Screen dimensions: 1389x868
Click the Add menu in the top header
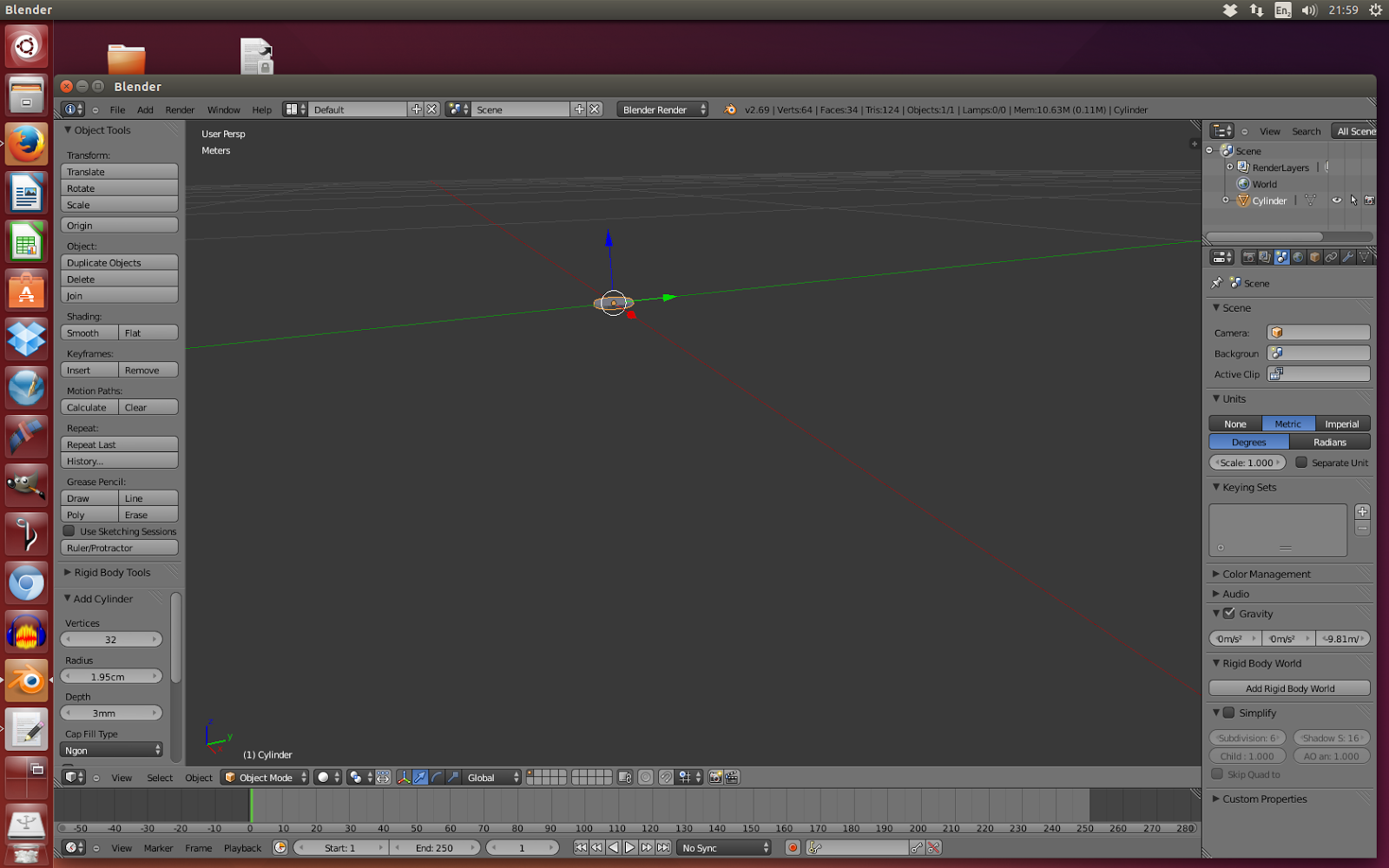pyautogui.click(x=145, y=109)
